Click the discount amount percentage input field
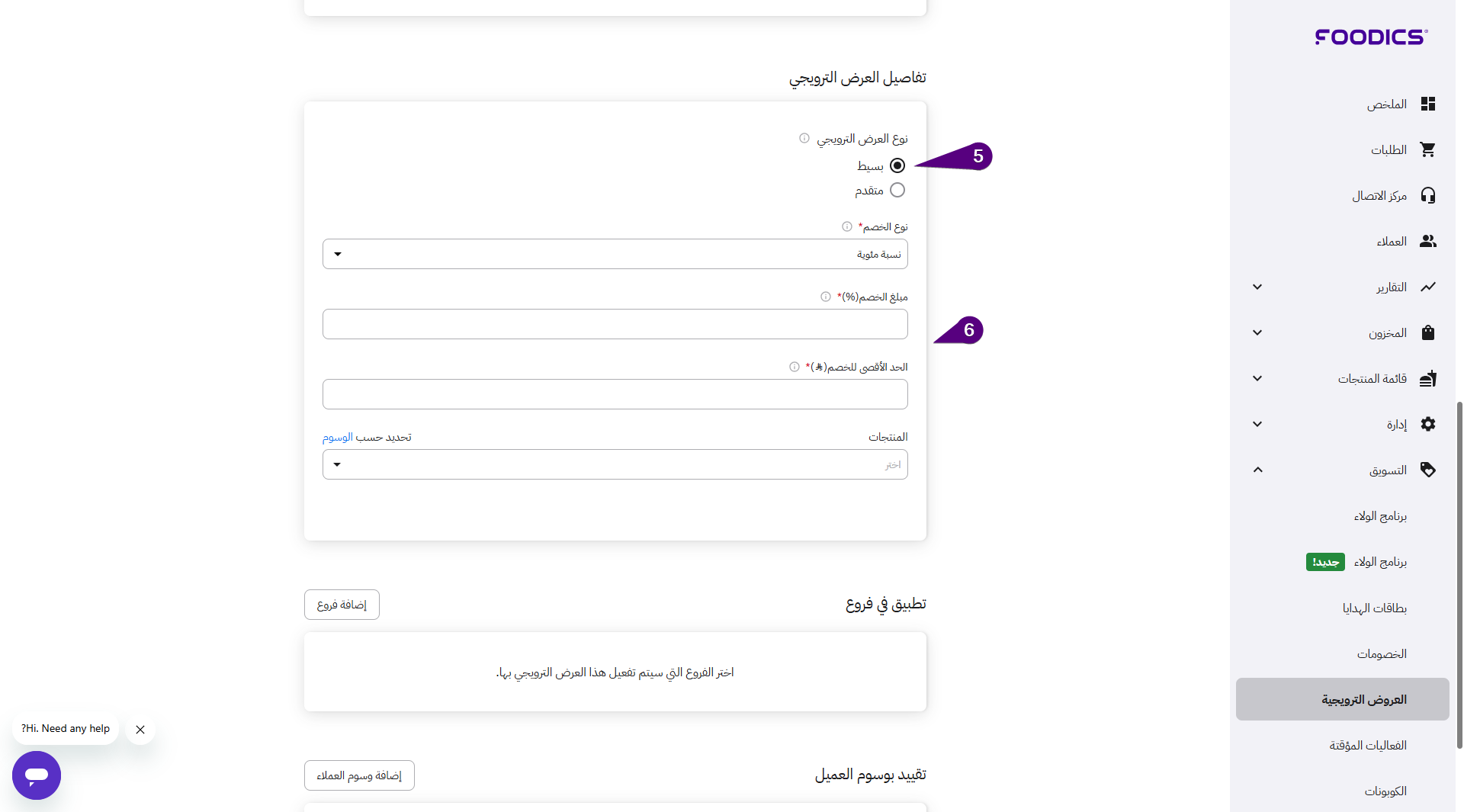 point(615,325)
